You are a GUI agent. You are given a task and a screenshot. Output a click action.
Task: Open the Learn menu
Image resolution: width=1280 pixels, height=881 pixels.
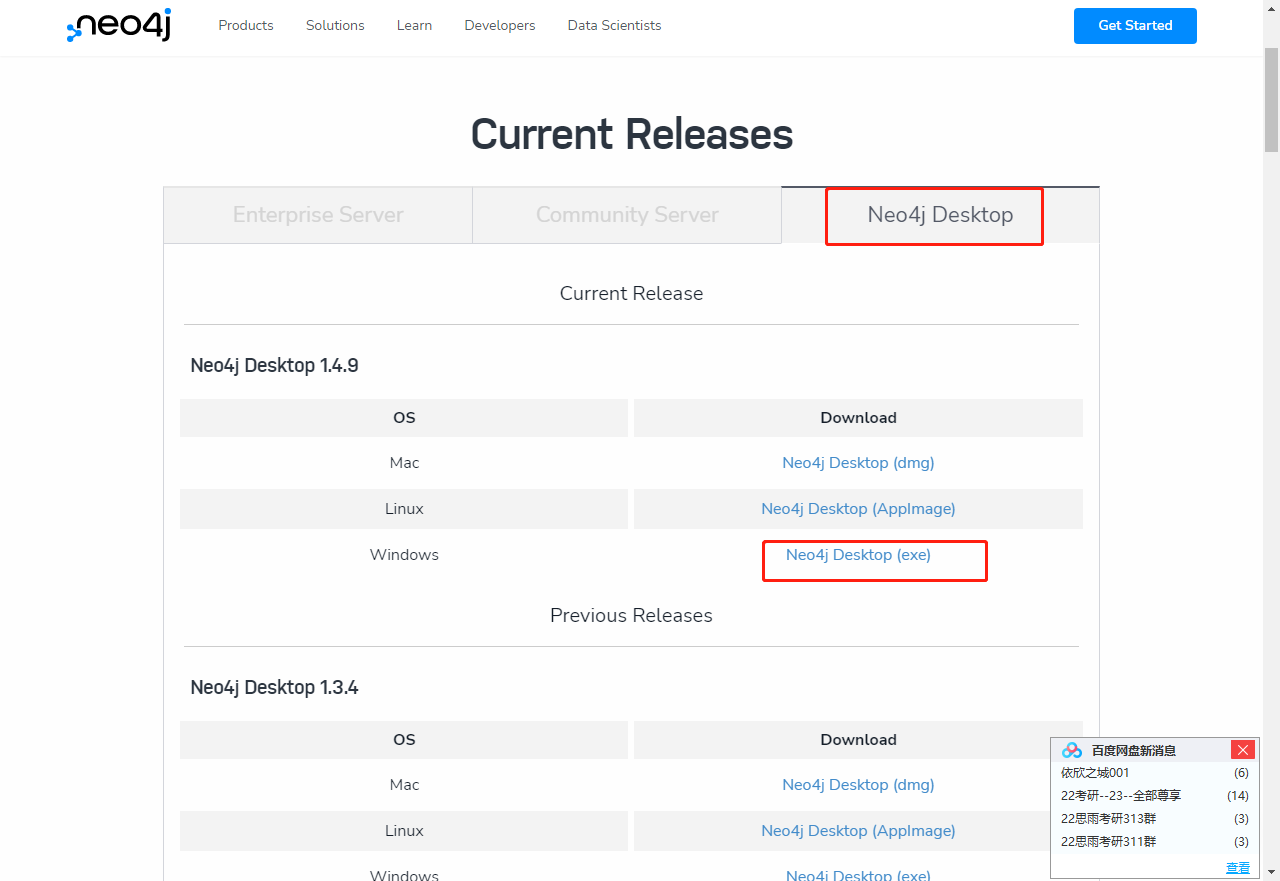click(x=414, y=25)
